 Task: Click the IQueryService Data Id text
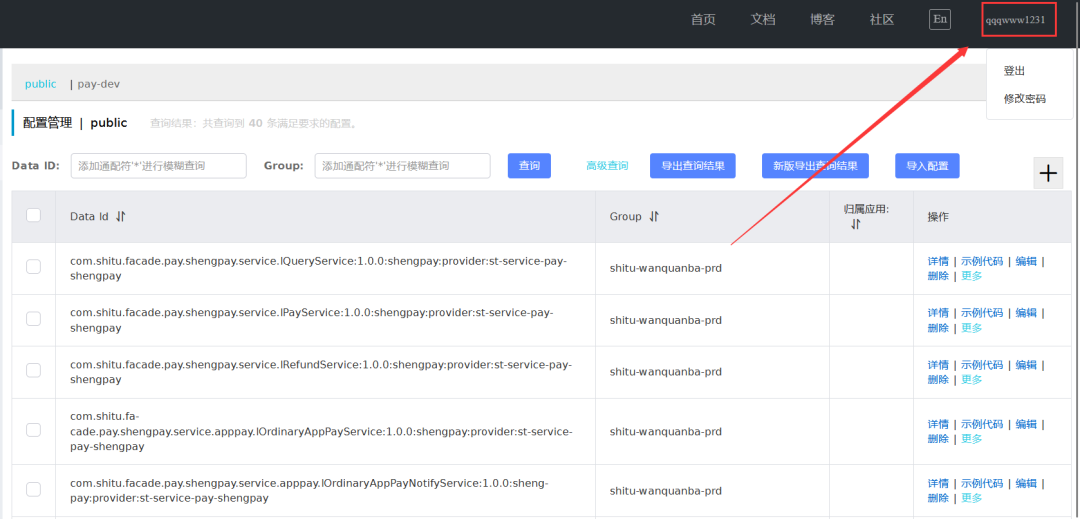[318, 268]
